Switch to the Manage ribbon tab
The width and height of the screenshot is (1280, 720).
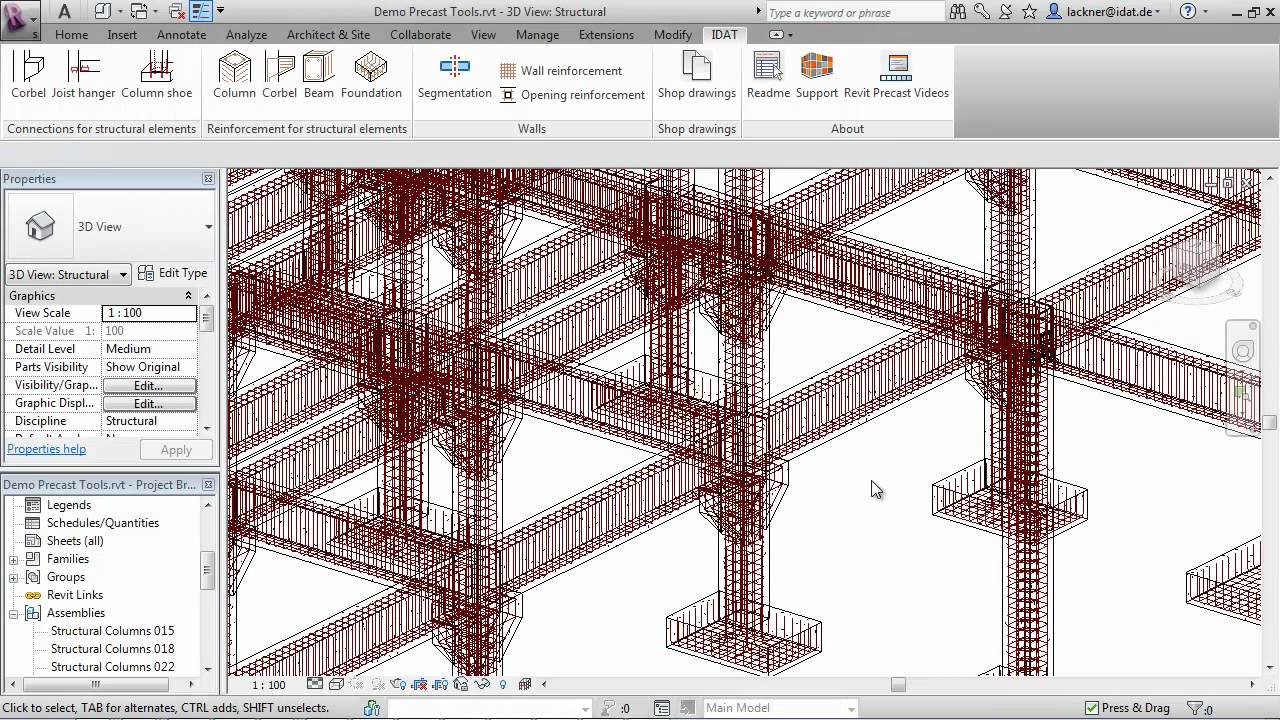[x=537, y=34]
